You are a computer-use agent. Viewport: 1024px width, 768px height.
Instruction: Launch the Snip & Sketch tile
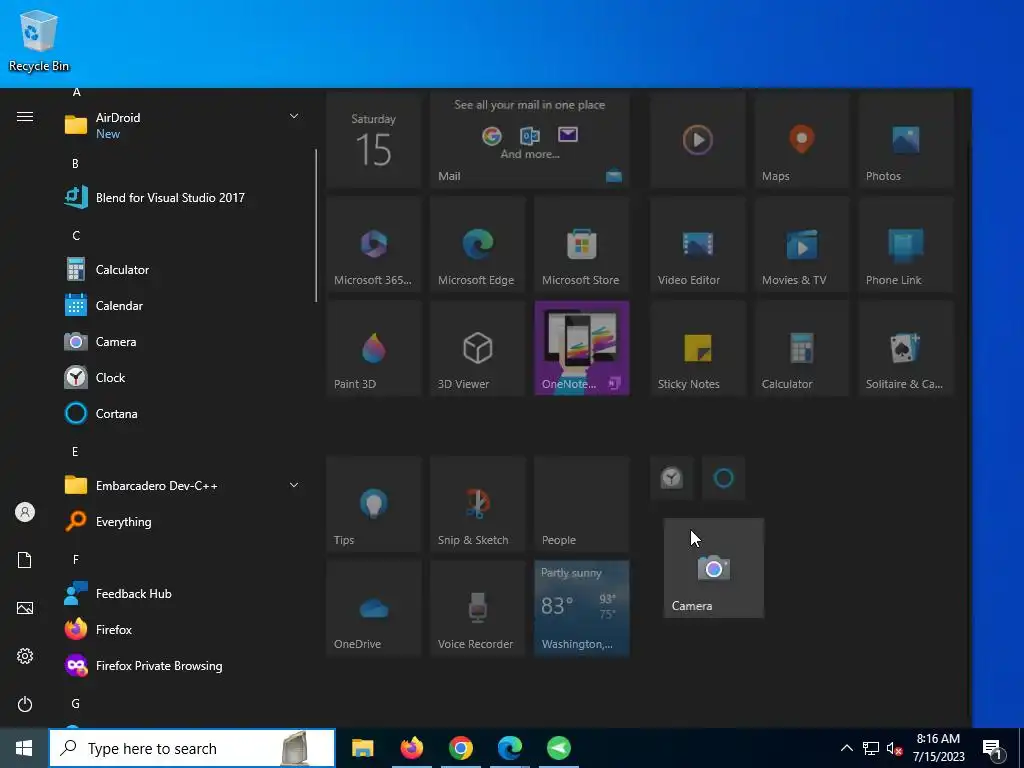click(477, 504)
